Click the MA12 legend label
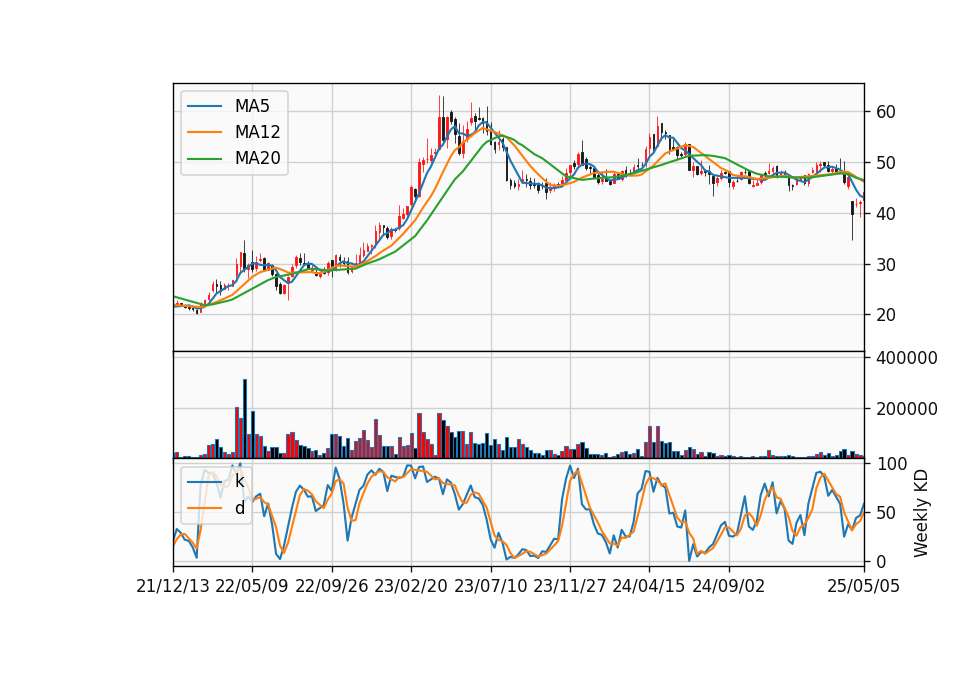Screen dimensions: 960x690 257,132
